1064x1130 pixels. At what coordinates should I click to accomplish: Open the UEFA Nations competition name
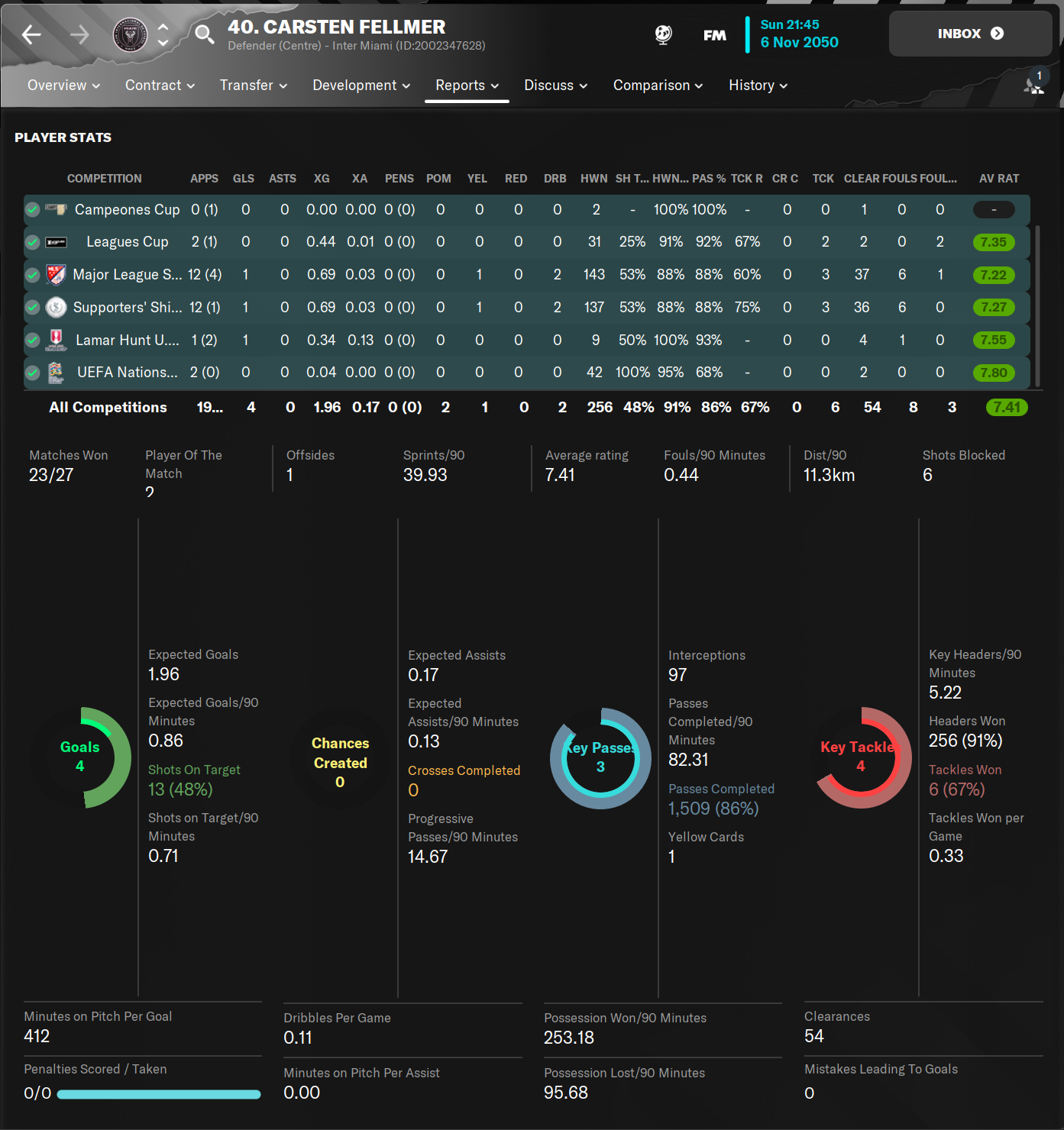tap(128, 373)
